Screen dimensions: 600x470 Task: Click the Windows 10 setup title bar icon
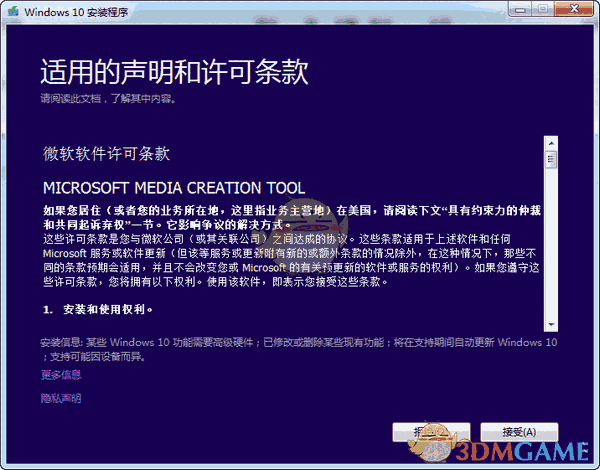click(13, 11)
